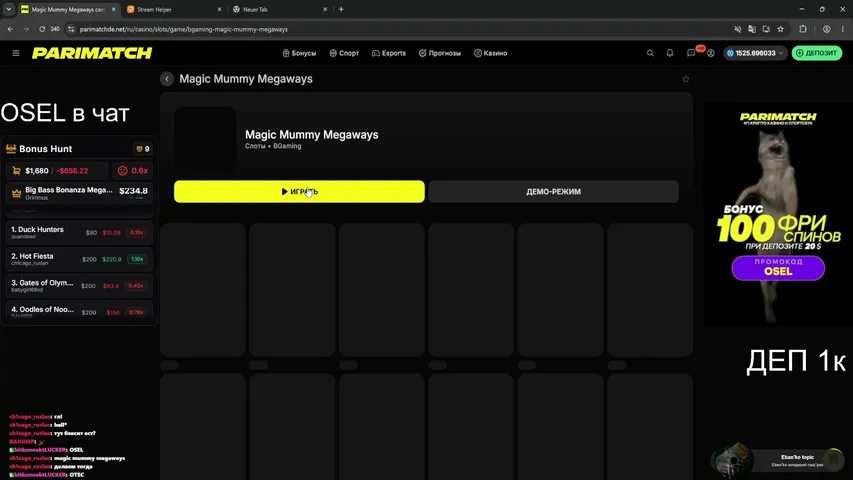Expand the balance 1525.696033 dropdown

pos(755,53)
